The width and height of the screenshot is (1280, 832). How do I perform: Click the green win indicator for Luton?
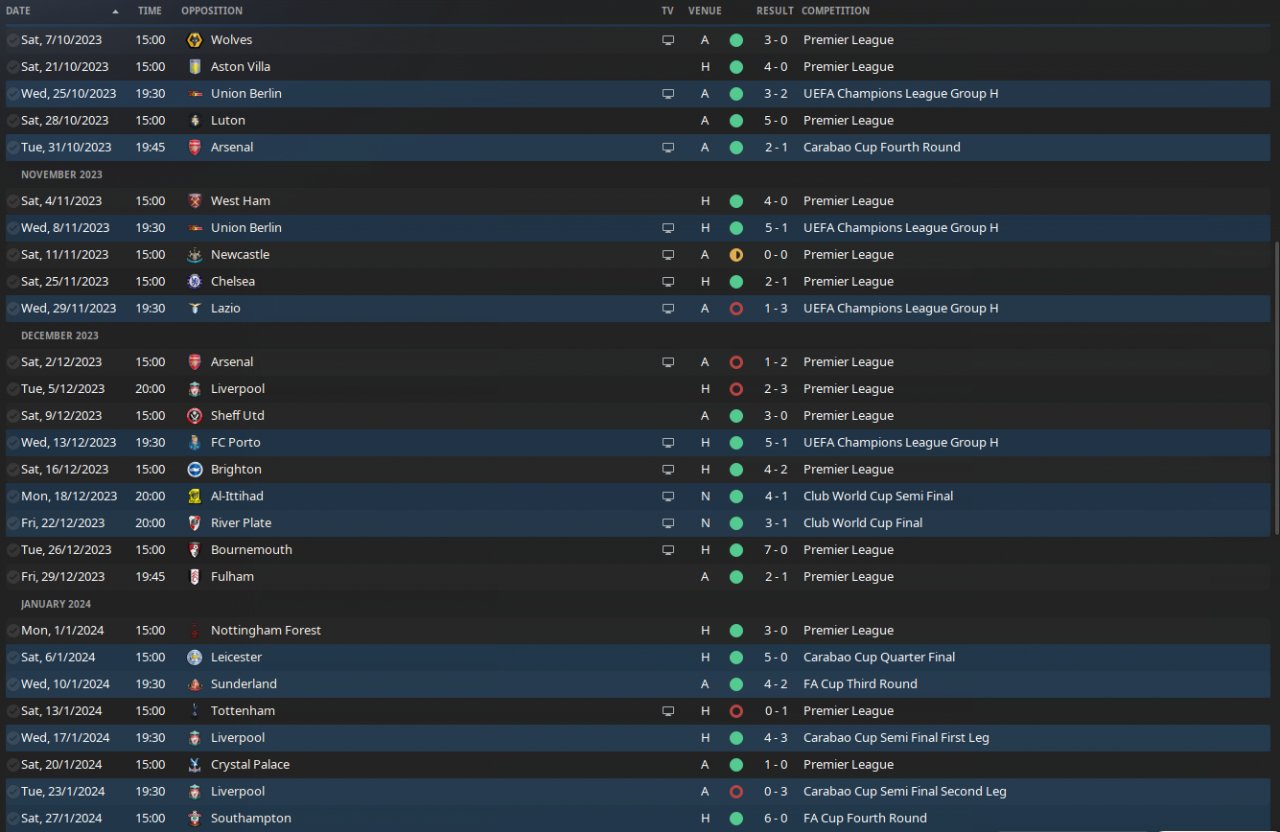[736, 121]
